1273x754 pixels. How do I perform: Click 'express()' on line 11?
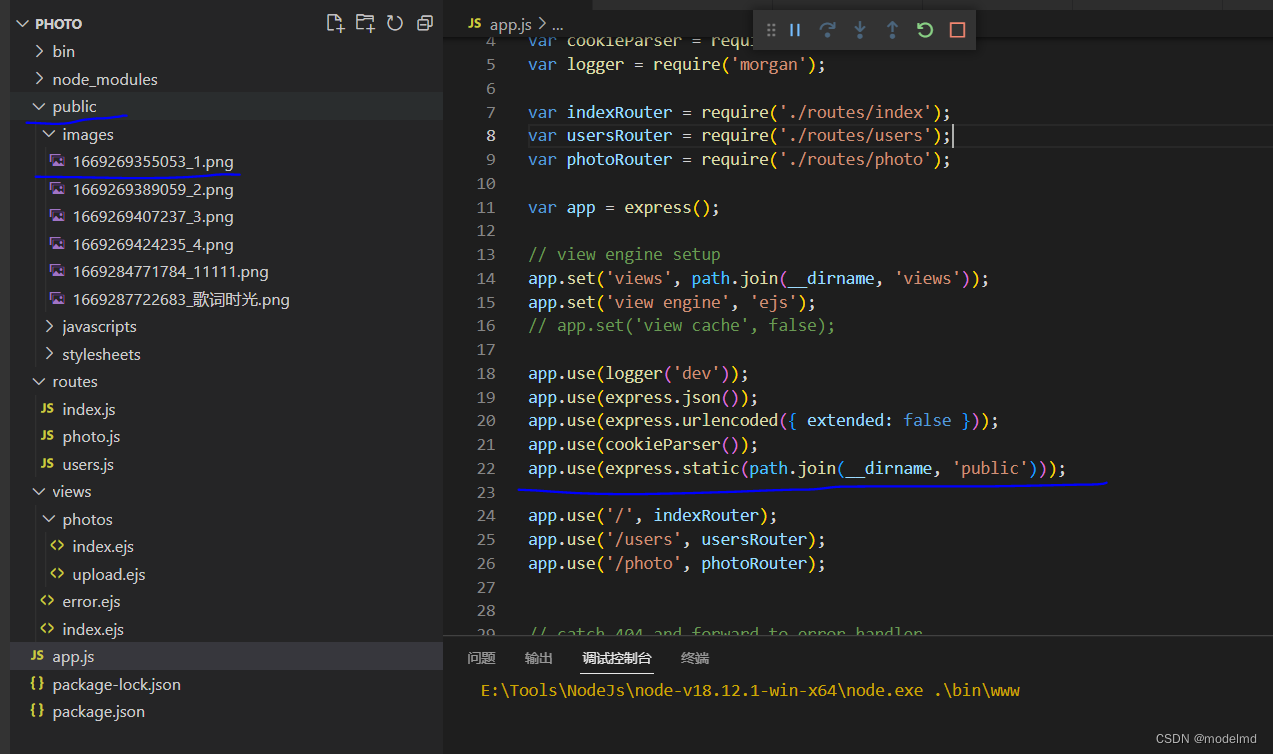click(x=667, y=207)
